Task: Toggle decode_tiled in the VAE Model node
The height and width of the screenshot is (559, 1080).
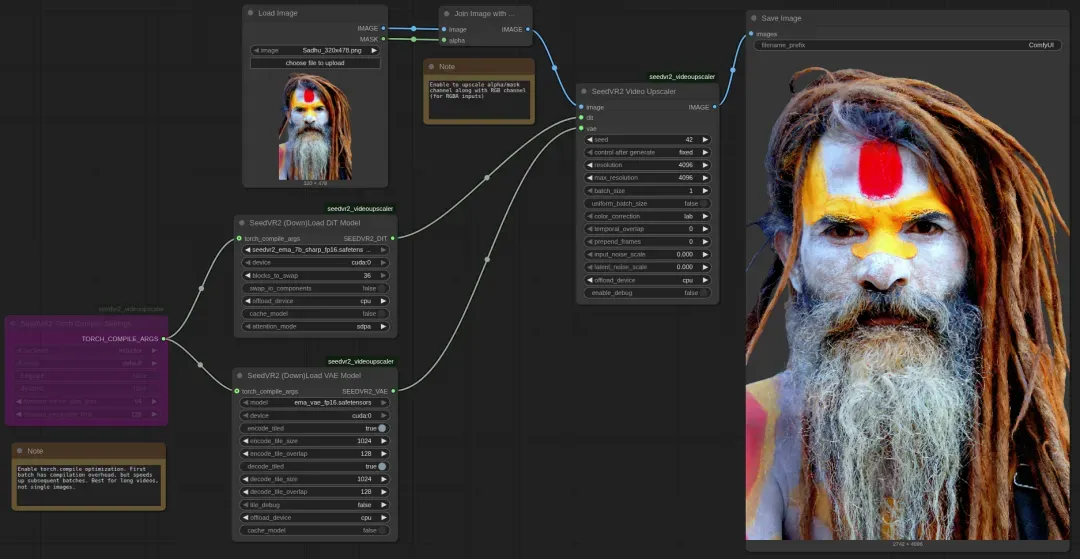Action: (x=381, y=466)
